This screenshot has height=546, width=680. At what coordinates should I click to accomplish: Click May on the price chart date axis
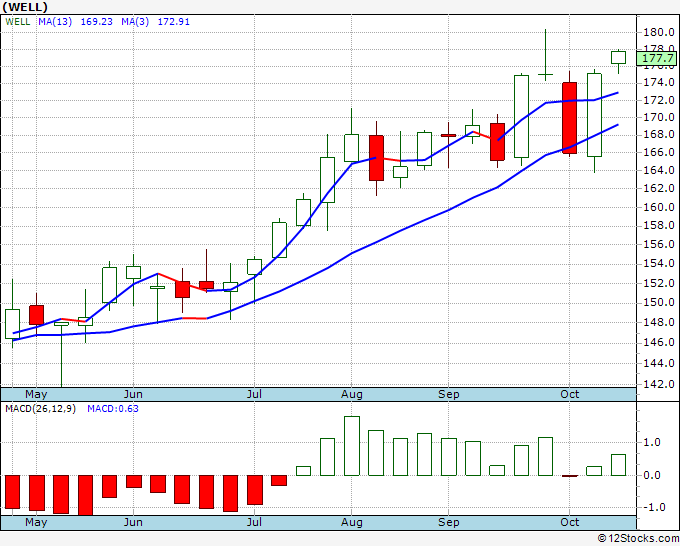click(x=36, y=394)
